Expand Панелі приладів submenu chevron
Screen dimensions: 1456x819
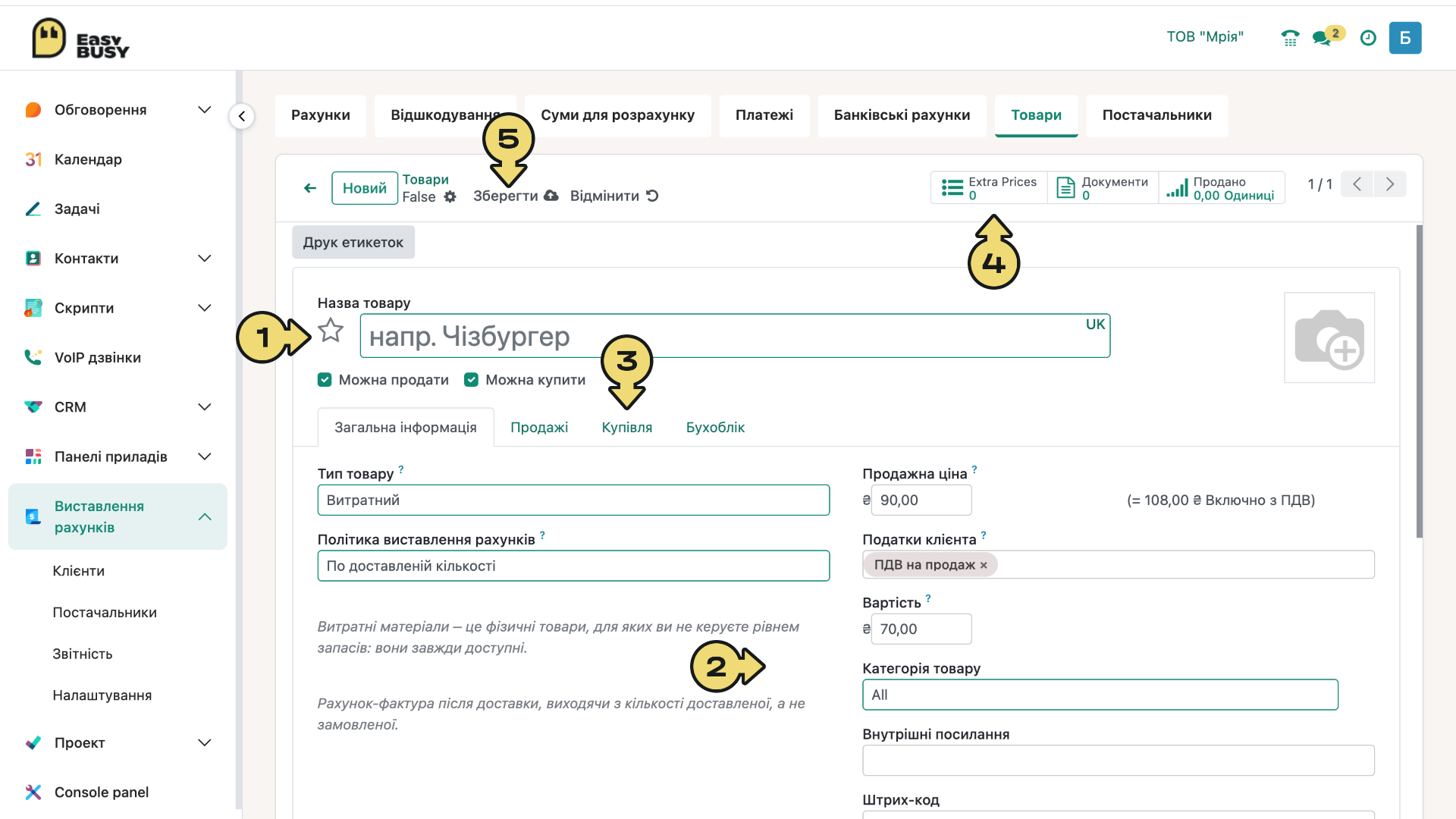(205, 457)
